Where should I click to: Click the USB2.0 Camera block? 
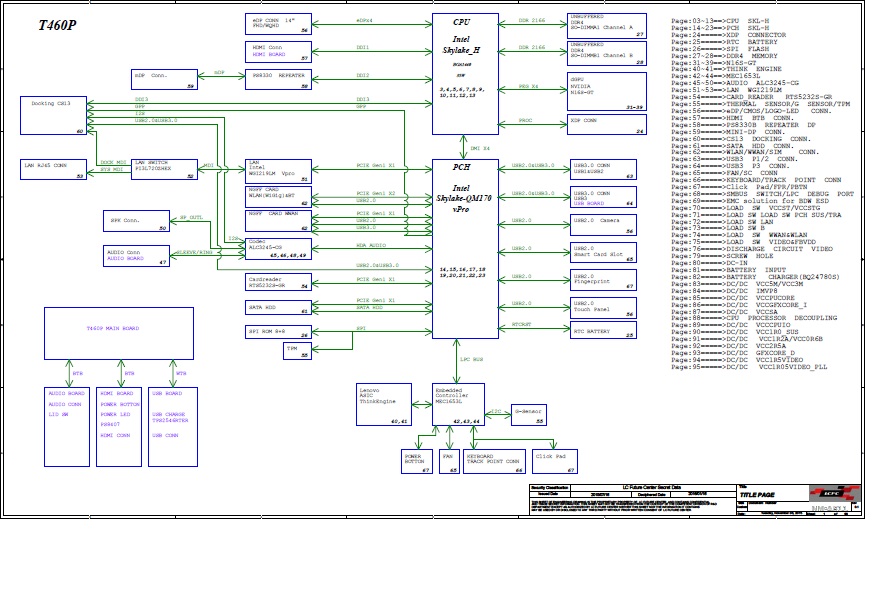click(604, 225)
